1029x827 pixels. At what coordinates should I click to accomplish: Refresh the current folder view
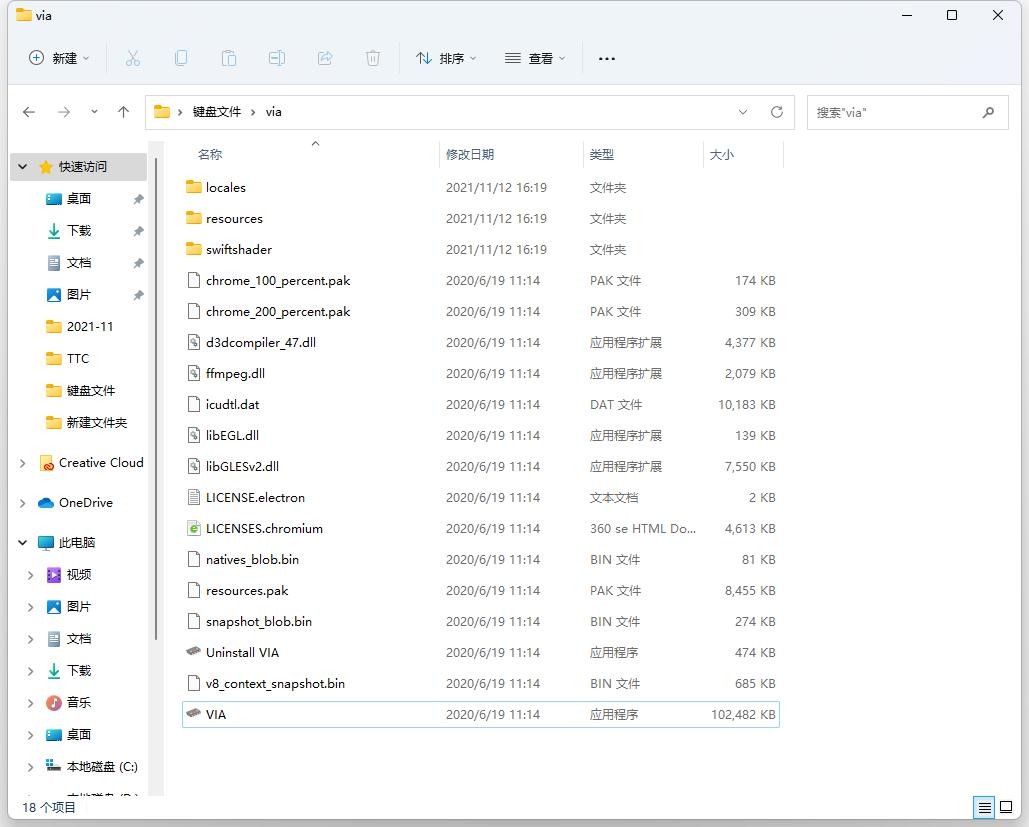click(776, 112)
